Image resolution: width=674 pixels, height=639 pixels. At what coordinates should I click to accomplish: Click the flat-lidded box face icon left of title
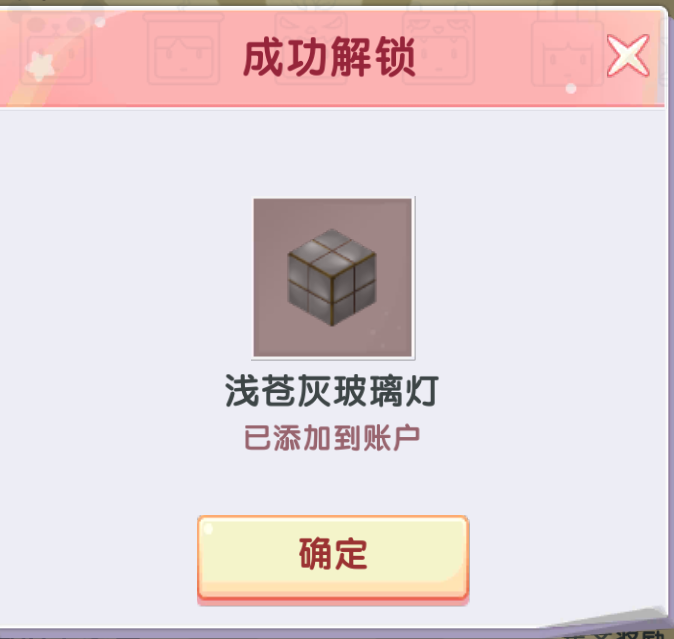click(184, 48)
